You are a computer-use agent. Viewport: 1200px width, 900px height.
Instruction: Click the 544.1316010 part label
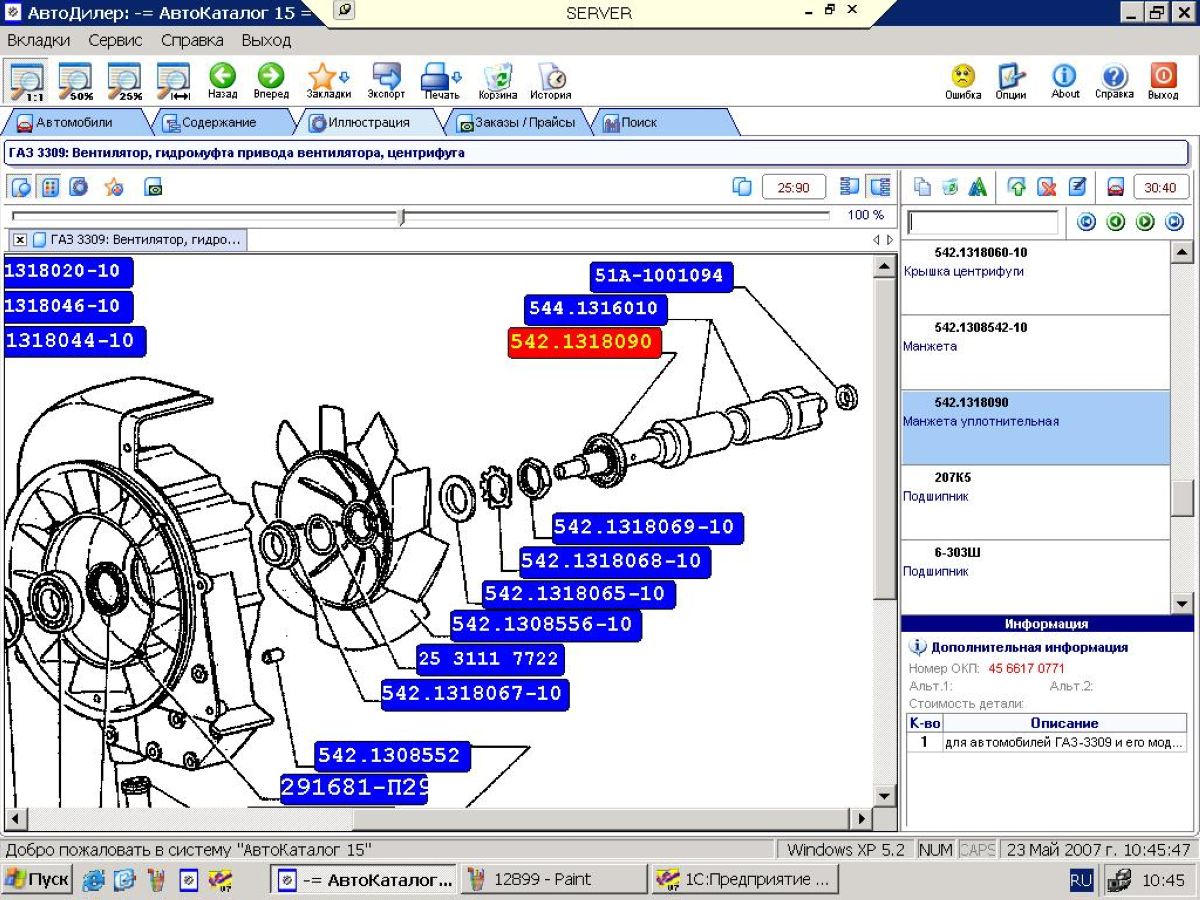596,309
